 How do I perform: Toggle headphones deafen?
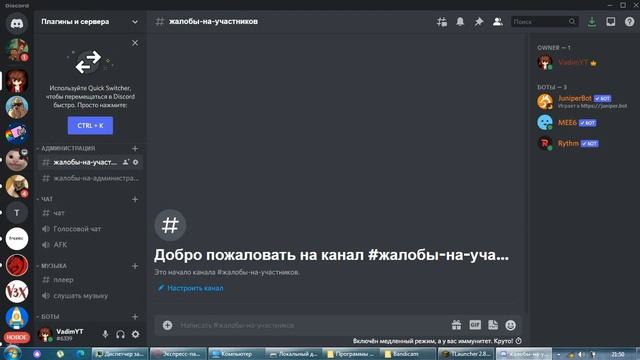click(x=120, y=334)
